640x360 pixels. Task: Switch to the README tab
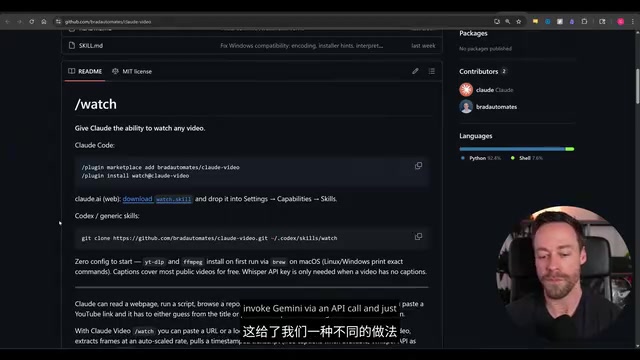85,71
